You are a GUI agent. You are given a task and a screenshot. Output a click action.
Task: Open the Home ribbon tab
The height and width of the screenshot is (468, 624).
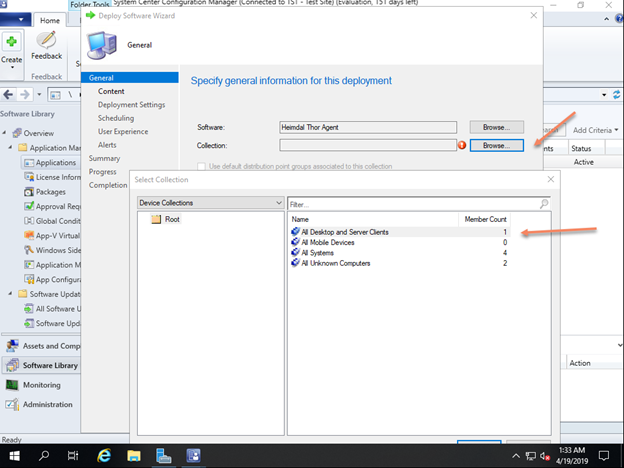50,20
